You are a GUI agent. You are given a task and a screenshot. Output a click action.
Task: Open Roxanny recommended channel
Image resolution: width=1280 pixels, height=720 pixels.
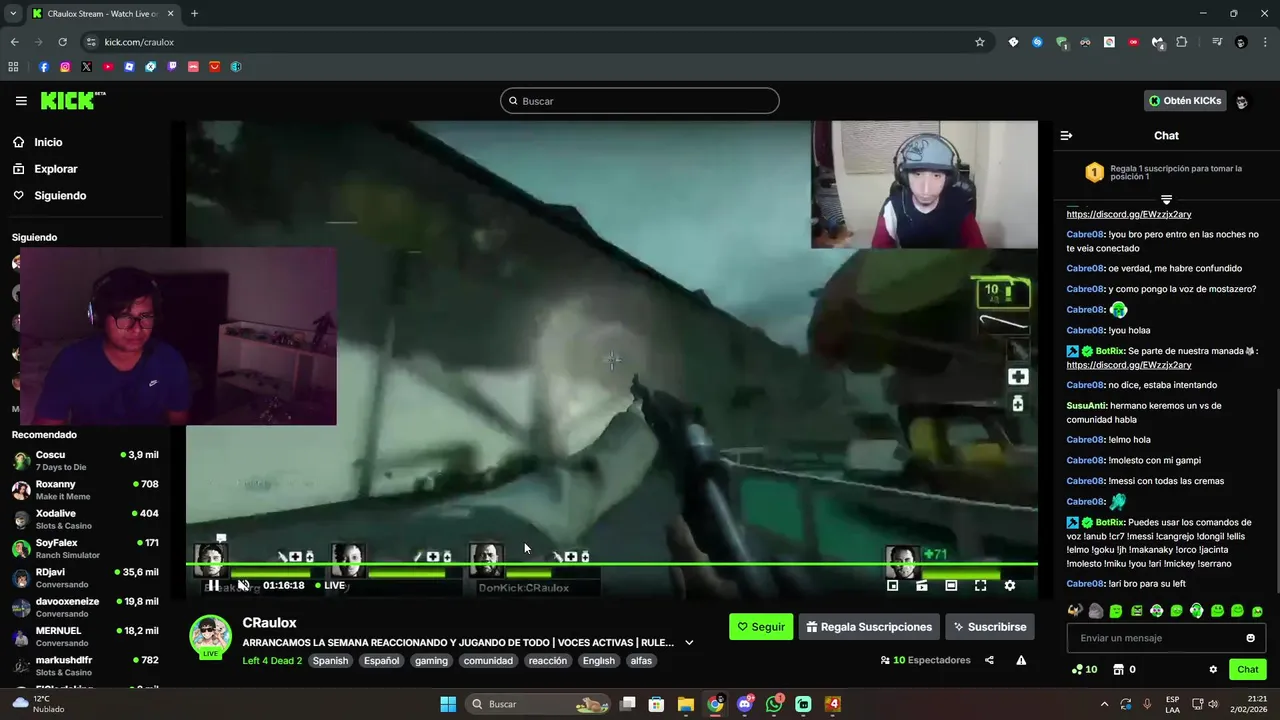point(85,490)
